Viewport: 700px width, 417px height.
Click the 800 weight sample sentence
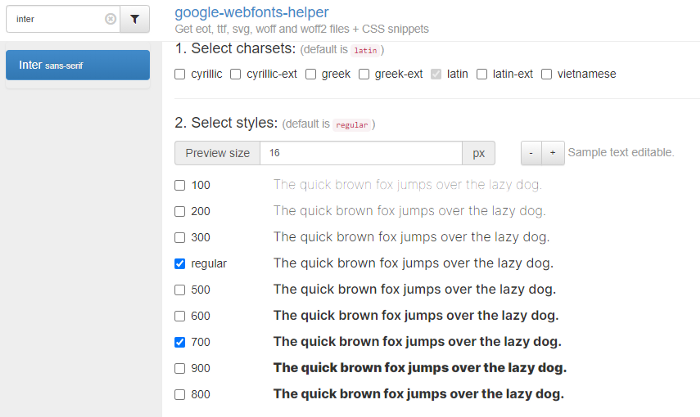pyautogui.click(x=419, y=394)
